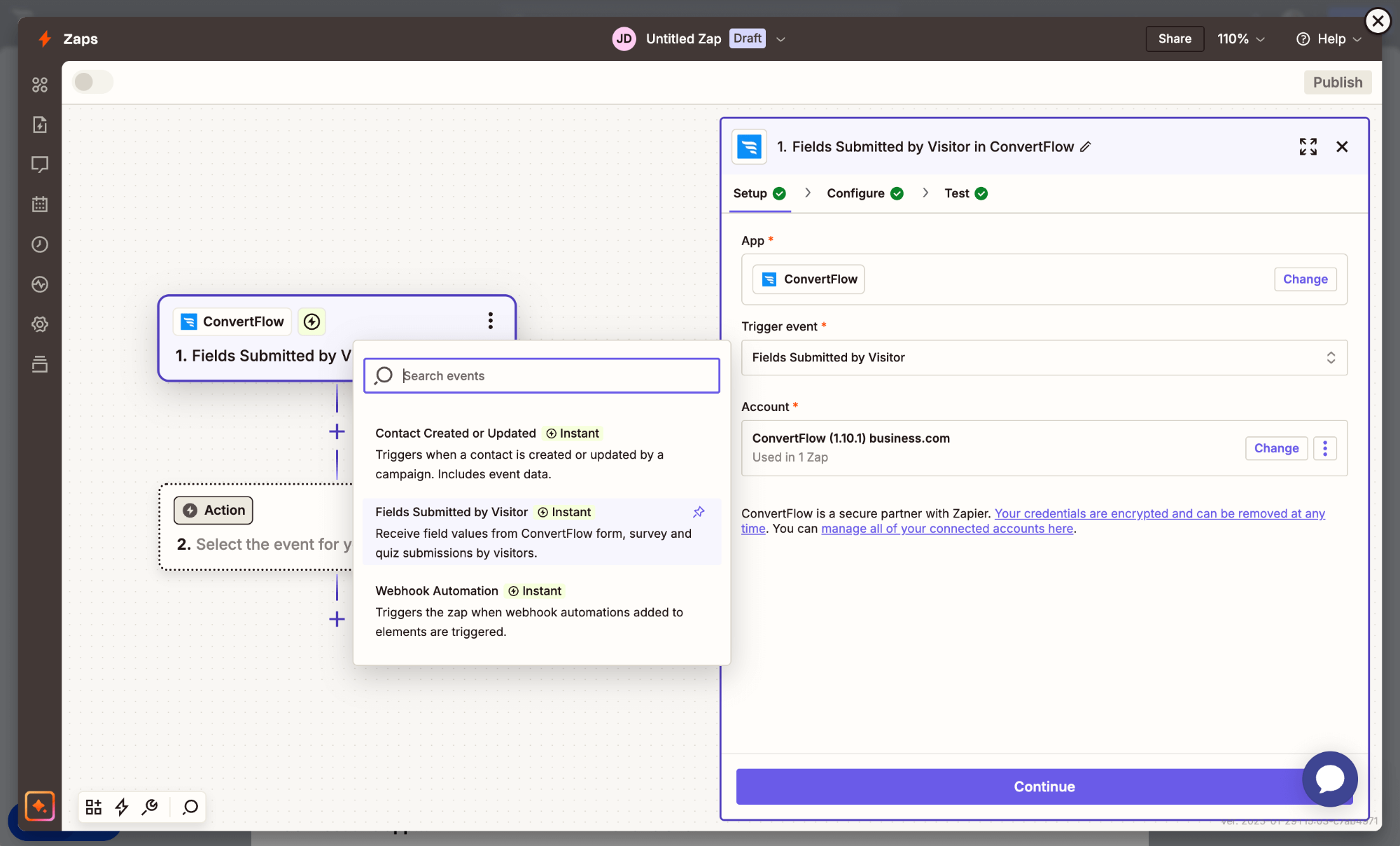Screen dimensions: 1400x846
Task: Open the account three-dot options menu
Action: [x=1325, y=448]
